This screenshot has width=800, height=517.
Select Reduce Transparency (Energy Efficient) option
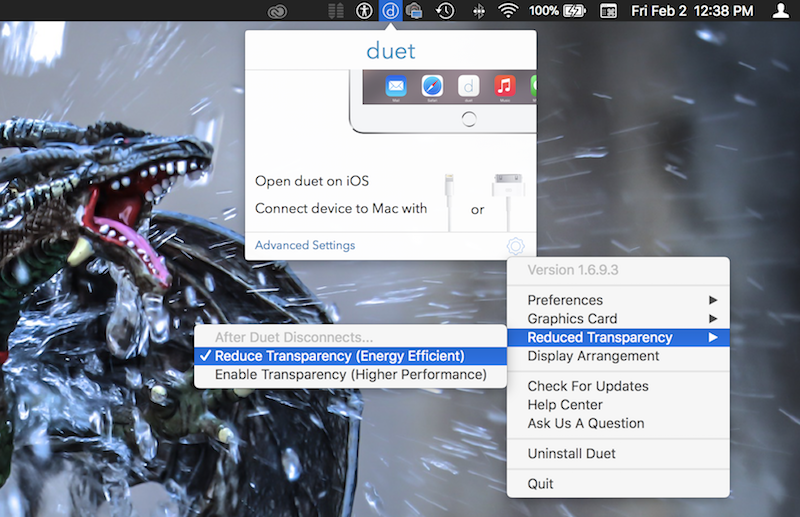point(351,356)
